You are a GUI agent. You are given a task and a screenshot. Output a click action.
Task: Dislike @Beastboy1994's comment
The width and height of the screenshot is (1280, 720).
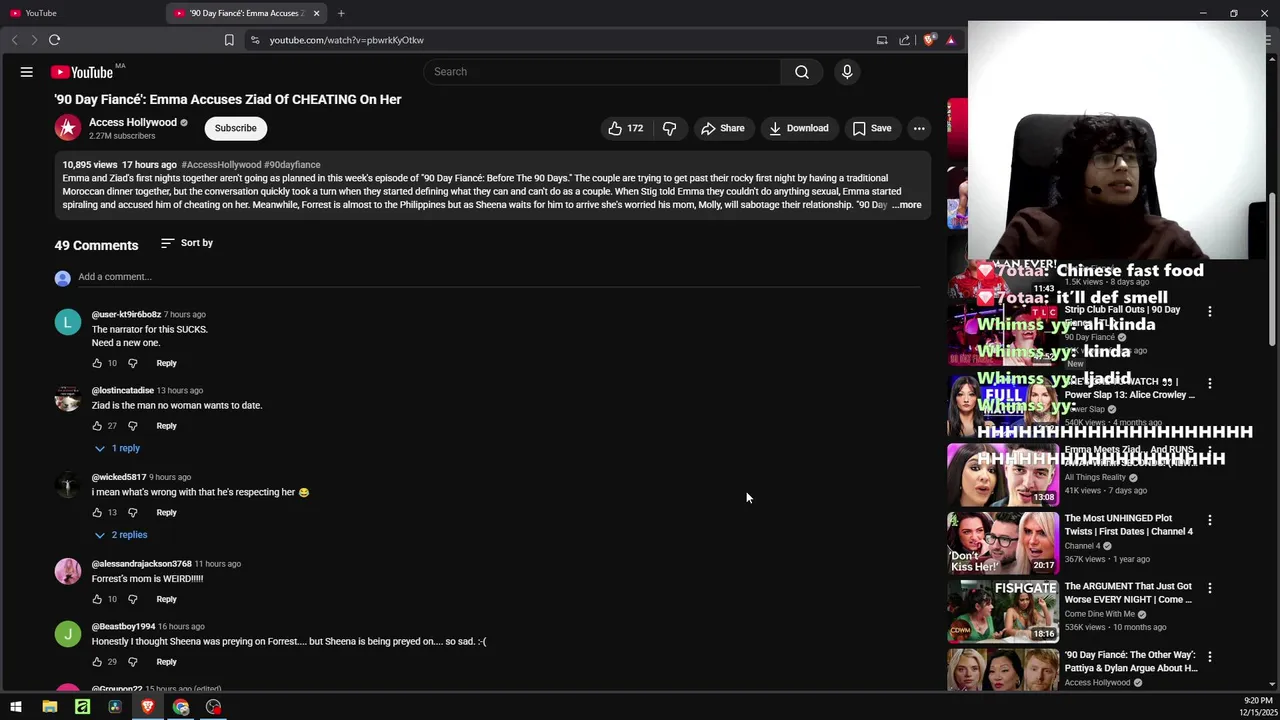pyautogui.click(x=132, y=662)
